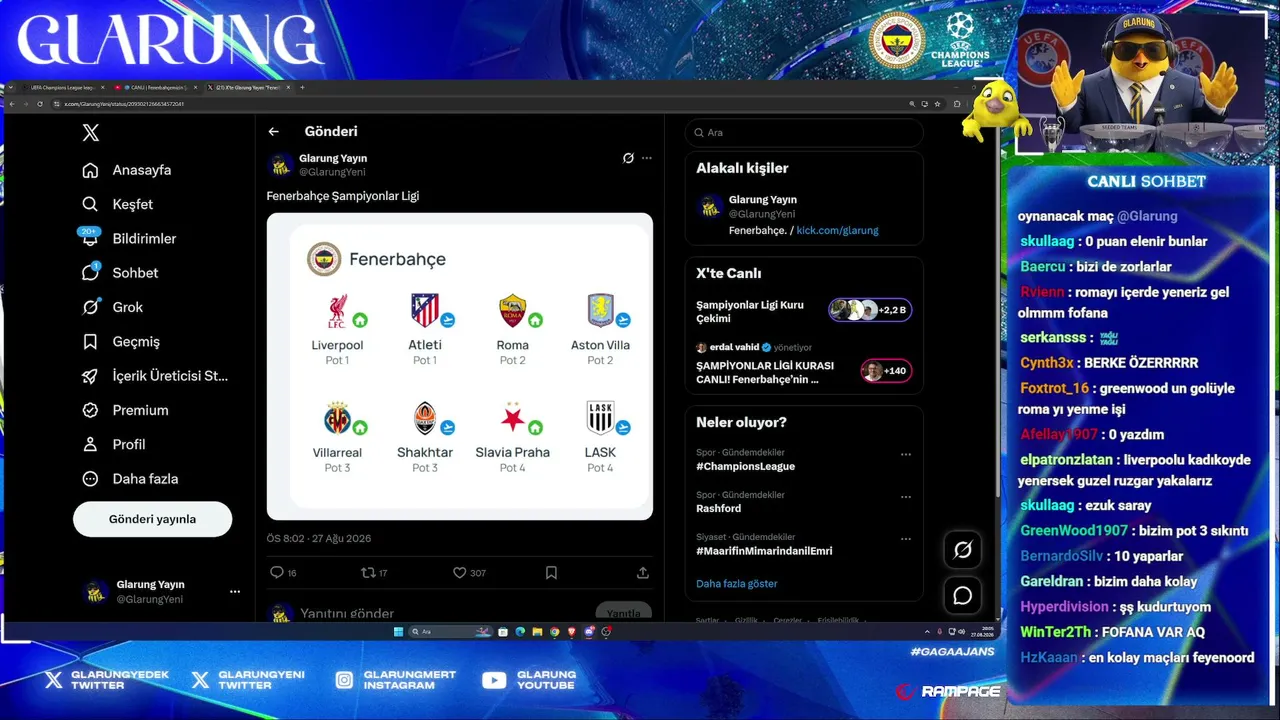
Task: Click floating chat bubble button
Action: (963, 596)
